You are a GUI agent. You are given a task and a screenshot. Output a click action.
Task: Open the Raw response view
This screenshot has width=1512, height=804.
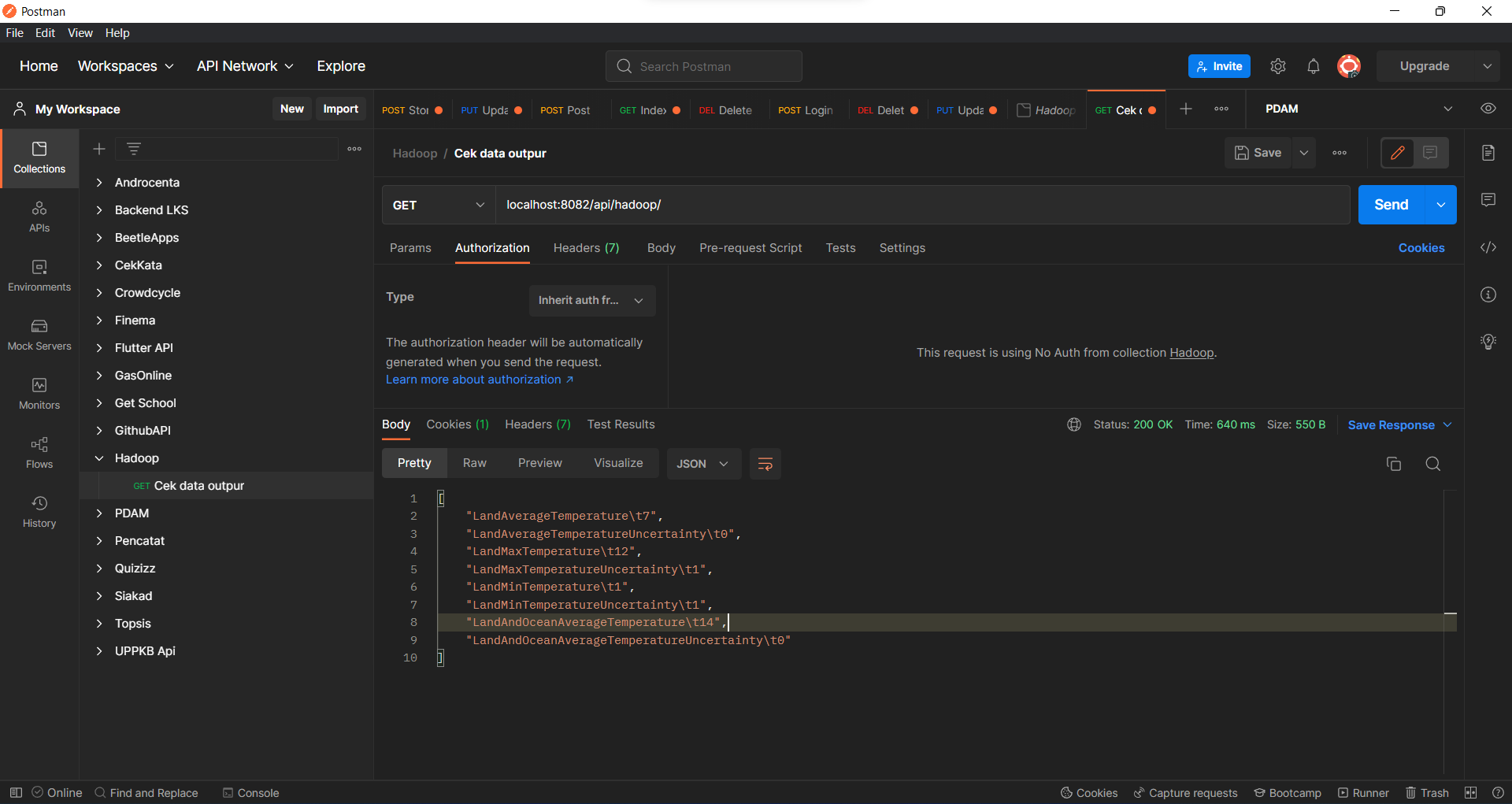click(474, 463)
